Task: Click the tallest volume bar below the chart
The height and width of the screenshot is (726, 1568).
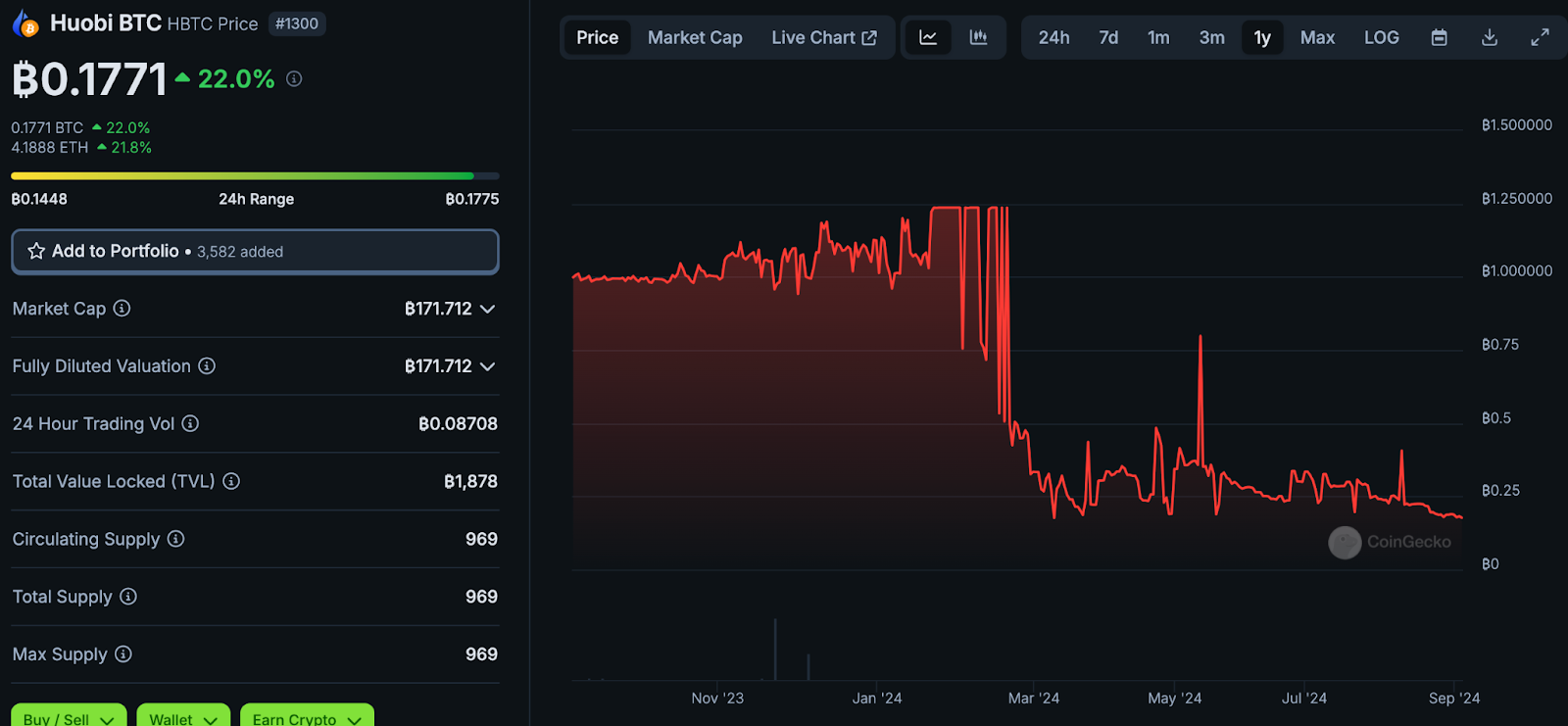Action: click(x=775, y=649)
